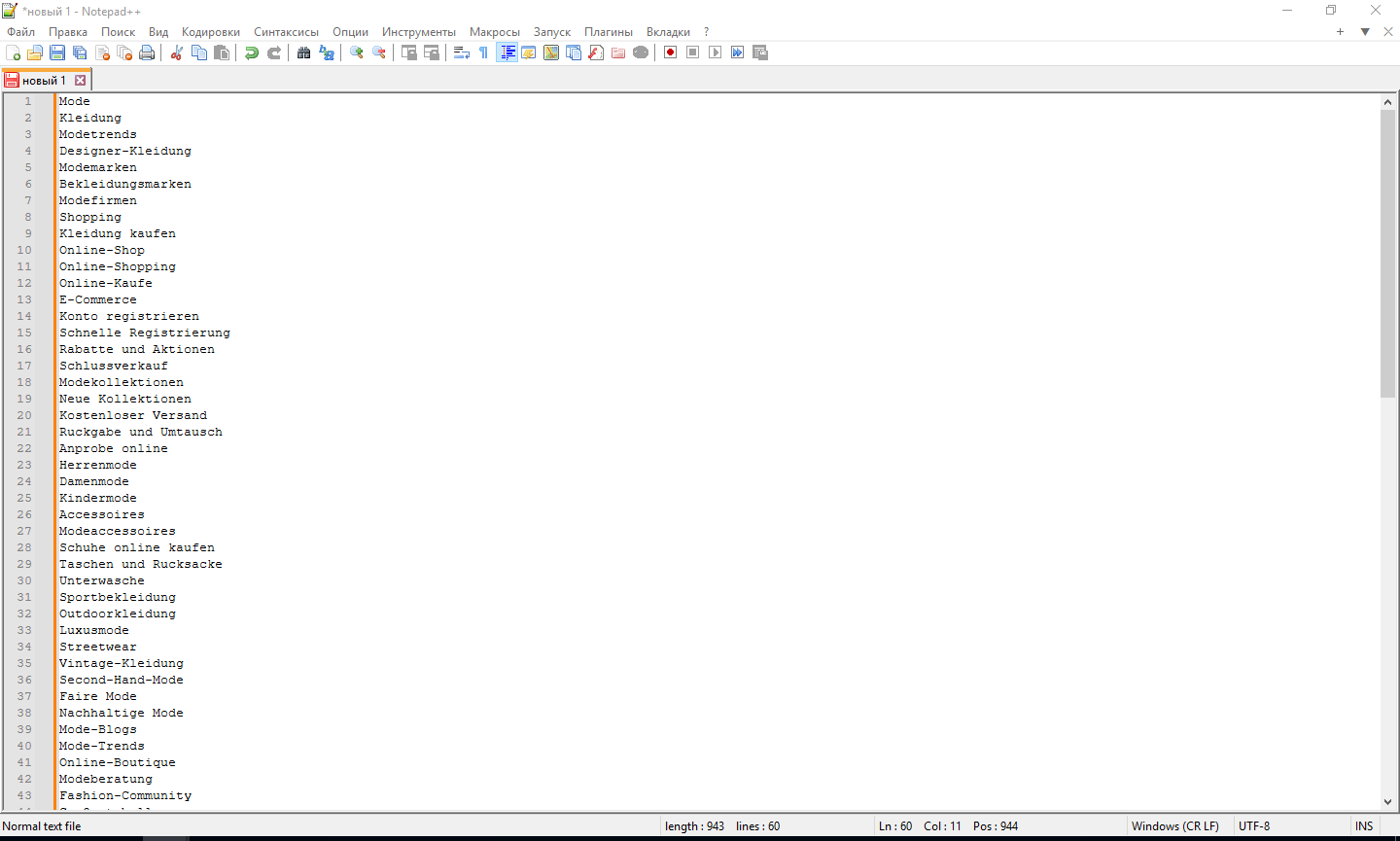Click the Windows (CR LF) status bar field

(1175, 826)
